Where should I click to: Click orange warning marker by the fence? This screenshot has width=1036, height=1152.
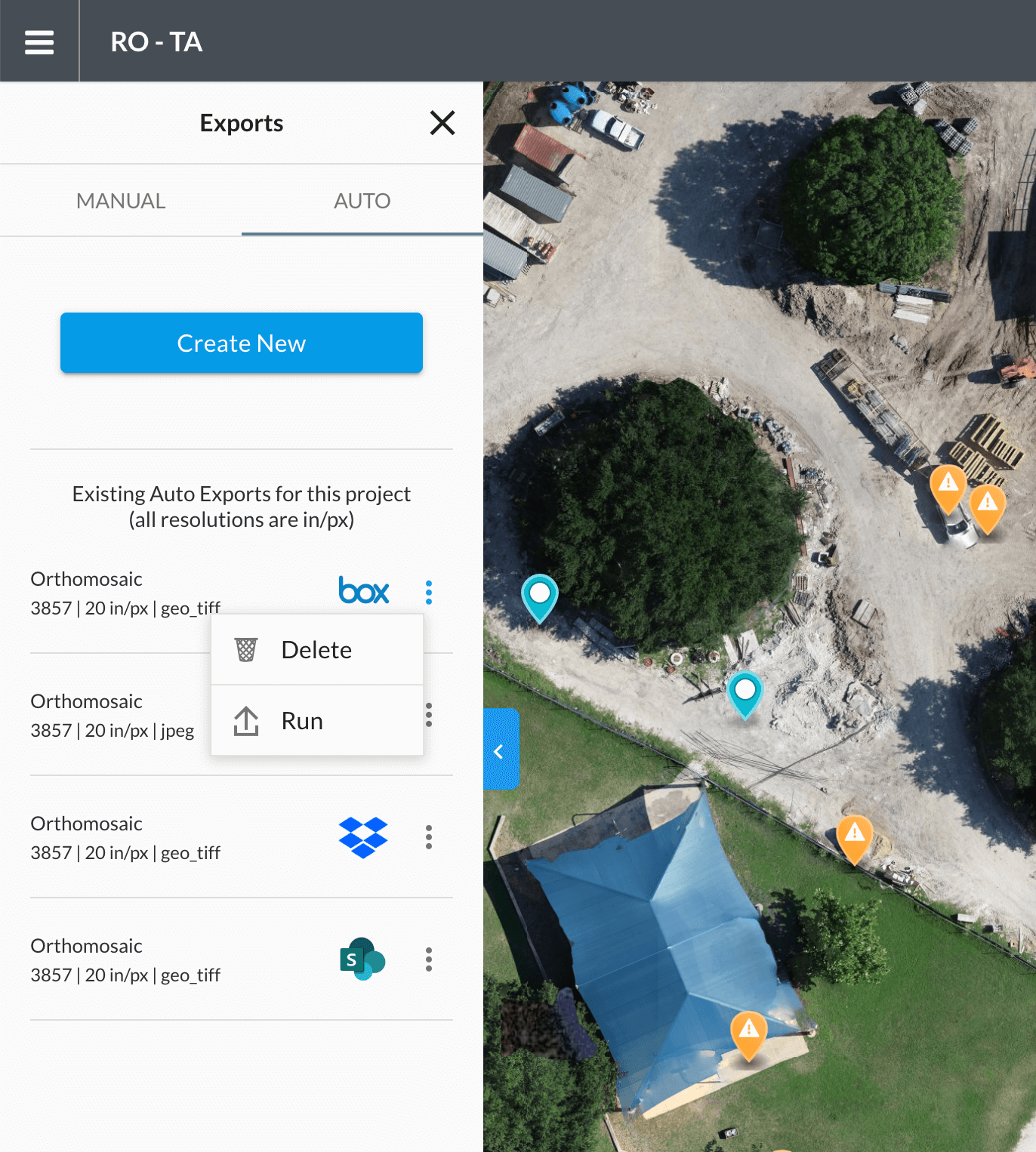855,839
